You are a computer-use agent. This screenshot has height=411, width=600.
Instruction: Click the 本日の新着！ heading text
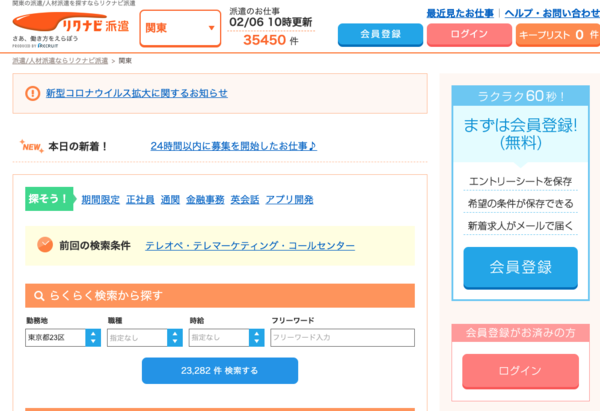tap(78, 146)
